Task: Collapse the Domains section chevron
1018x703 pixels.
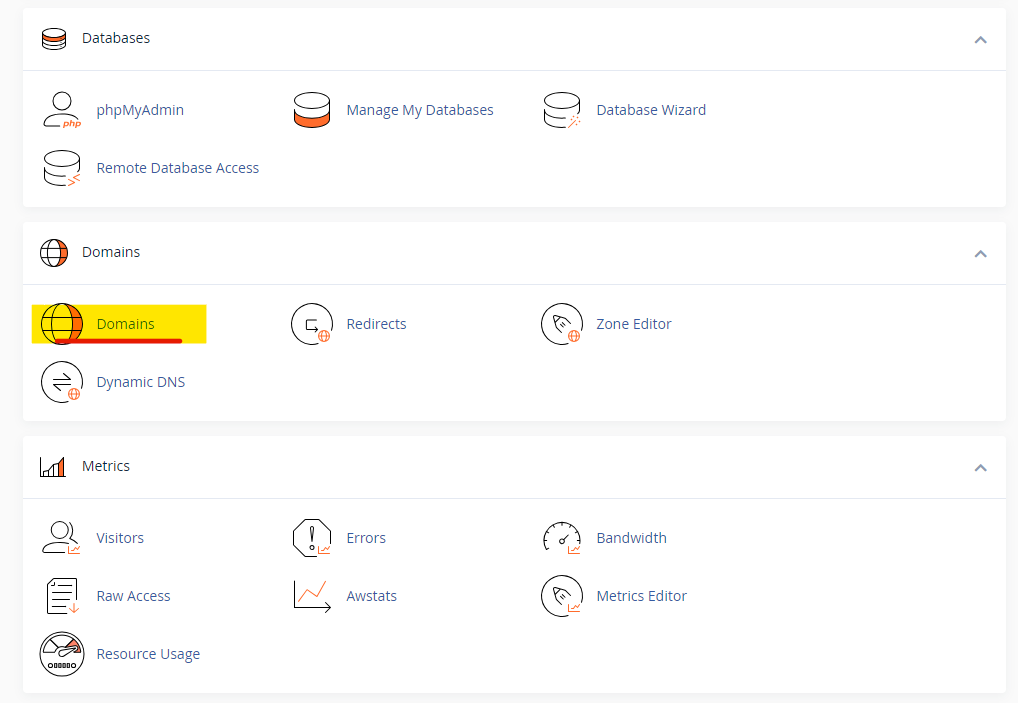Action: (x=980, y=253)
